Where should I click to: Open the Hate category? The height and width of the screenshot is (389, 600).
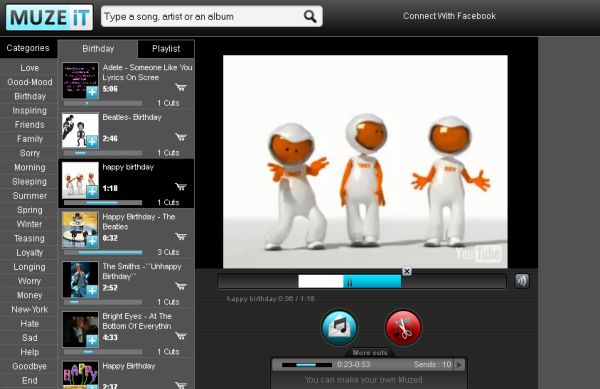click(29, 324)
